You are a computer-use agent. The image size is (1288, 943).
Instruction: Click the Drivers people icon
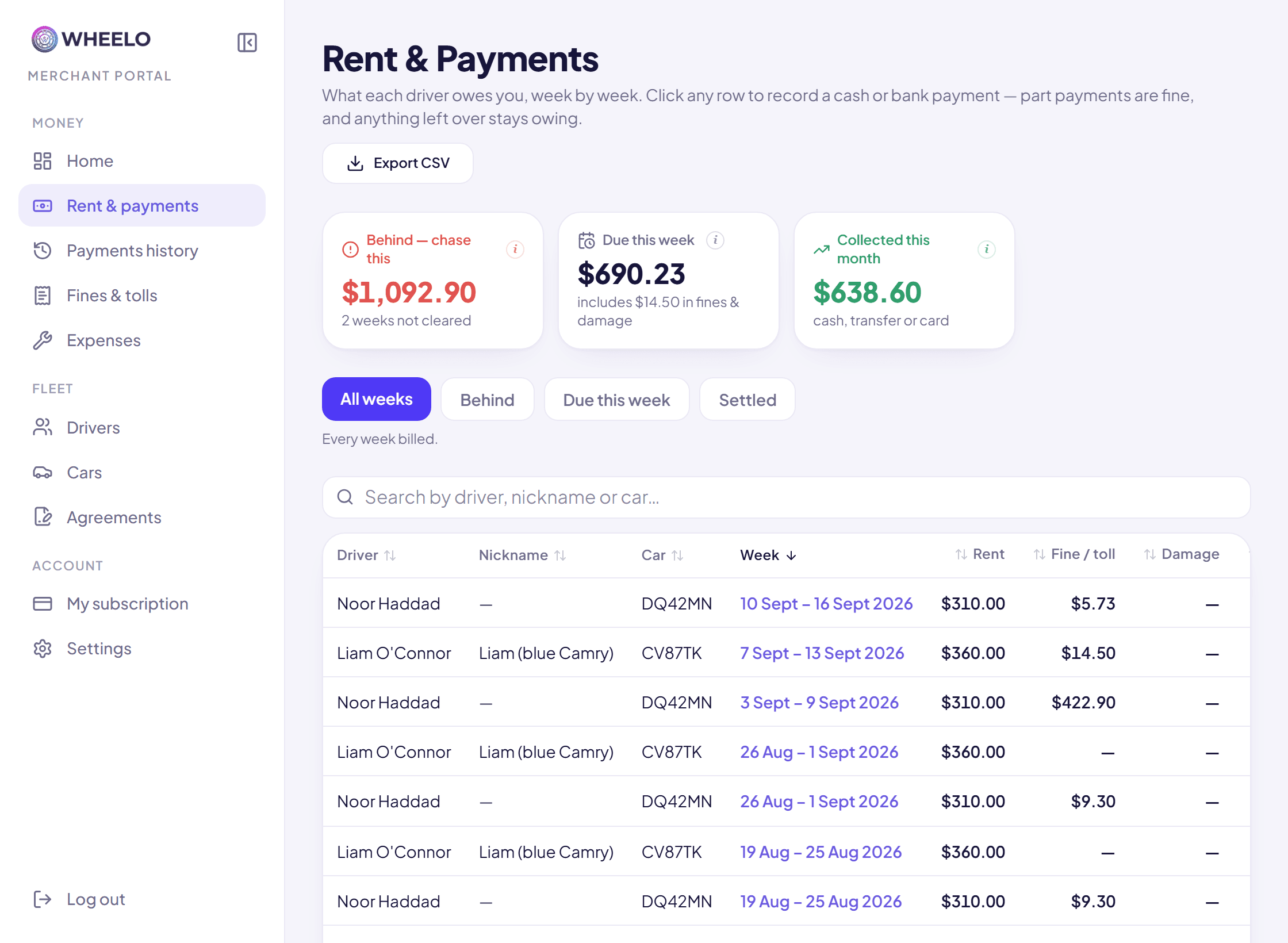point(43,427)
